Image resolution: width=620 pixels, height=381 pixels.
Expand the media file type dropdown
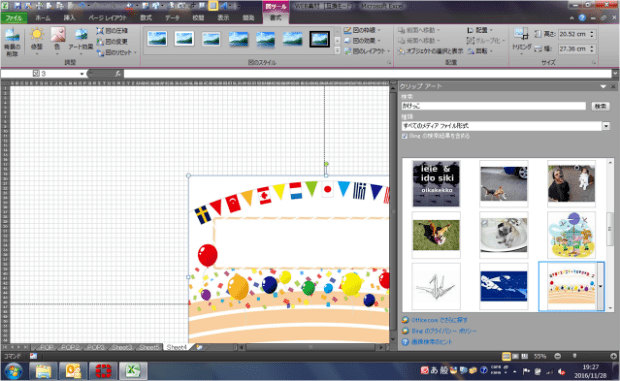(x=606, y=126)
